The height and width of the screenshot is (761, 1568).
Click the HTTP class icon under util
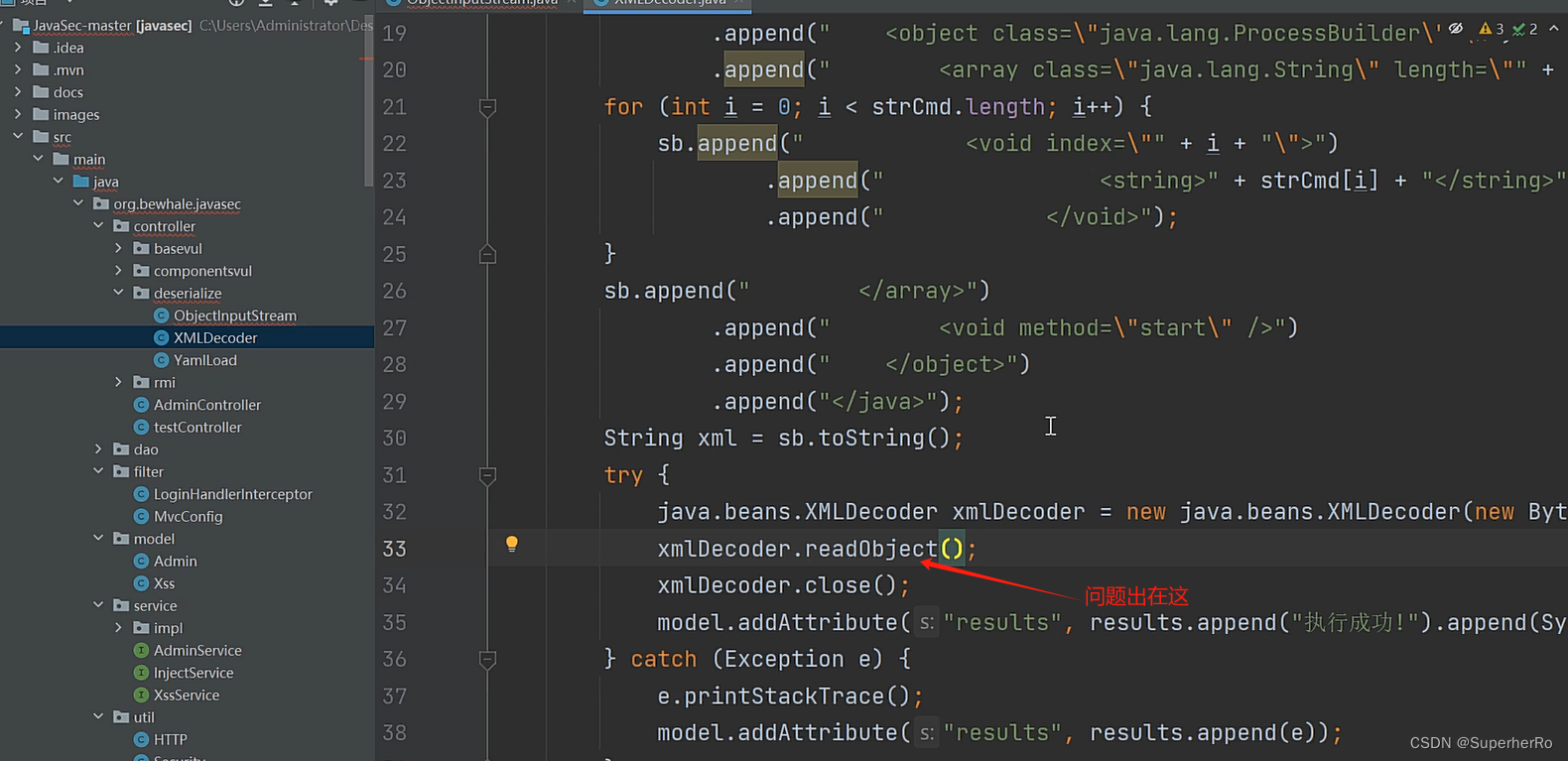pyautogui.click(x=141, y=739)
